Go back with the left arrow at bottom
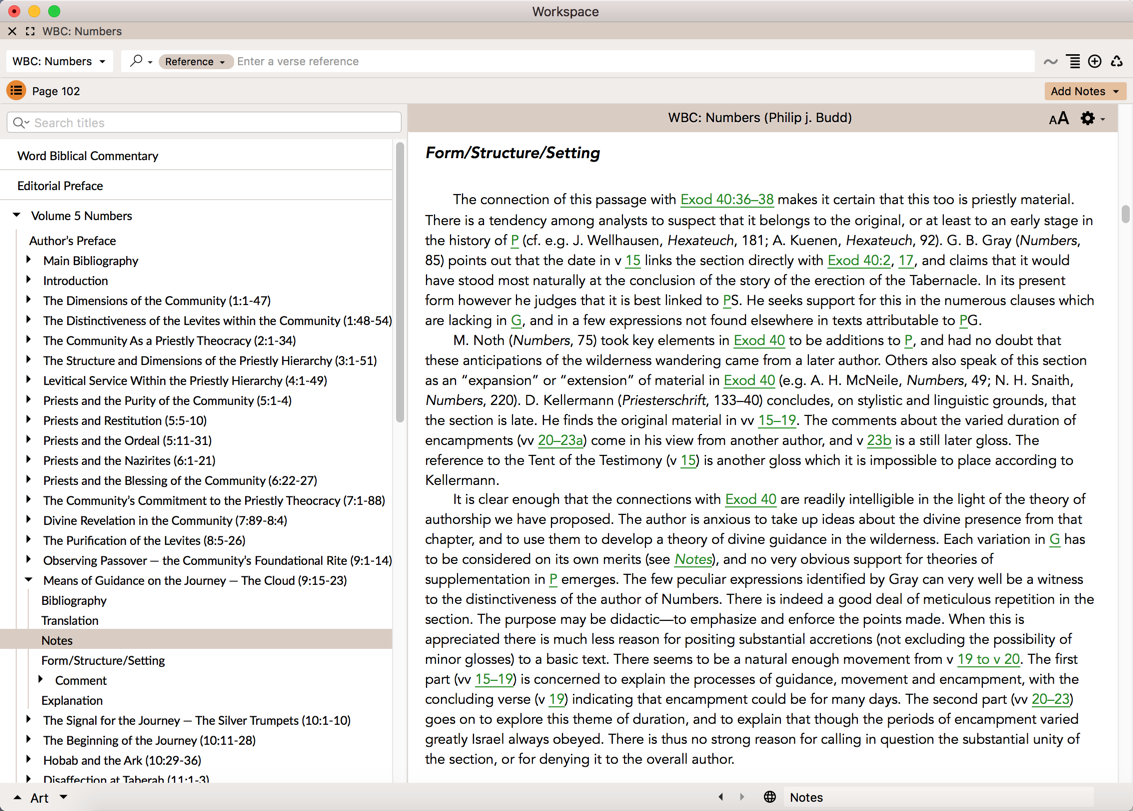The image size is (1133, 811). 721,797
